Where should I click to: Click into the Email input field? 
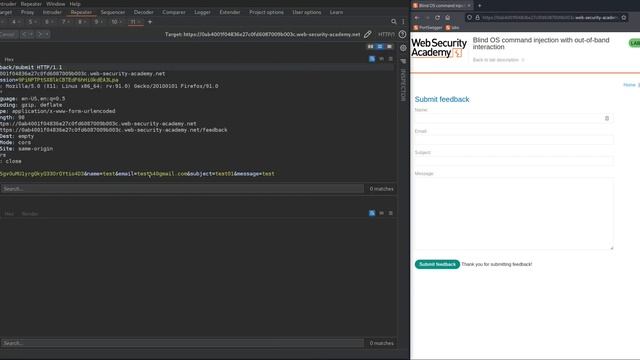click(514, 140)
